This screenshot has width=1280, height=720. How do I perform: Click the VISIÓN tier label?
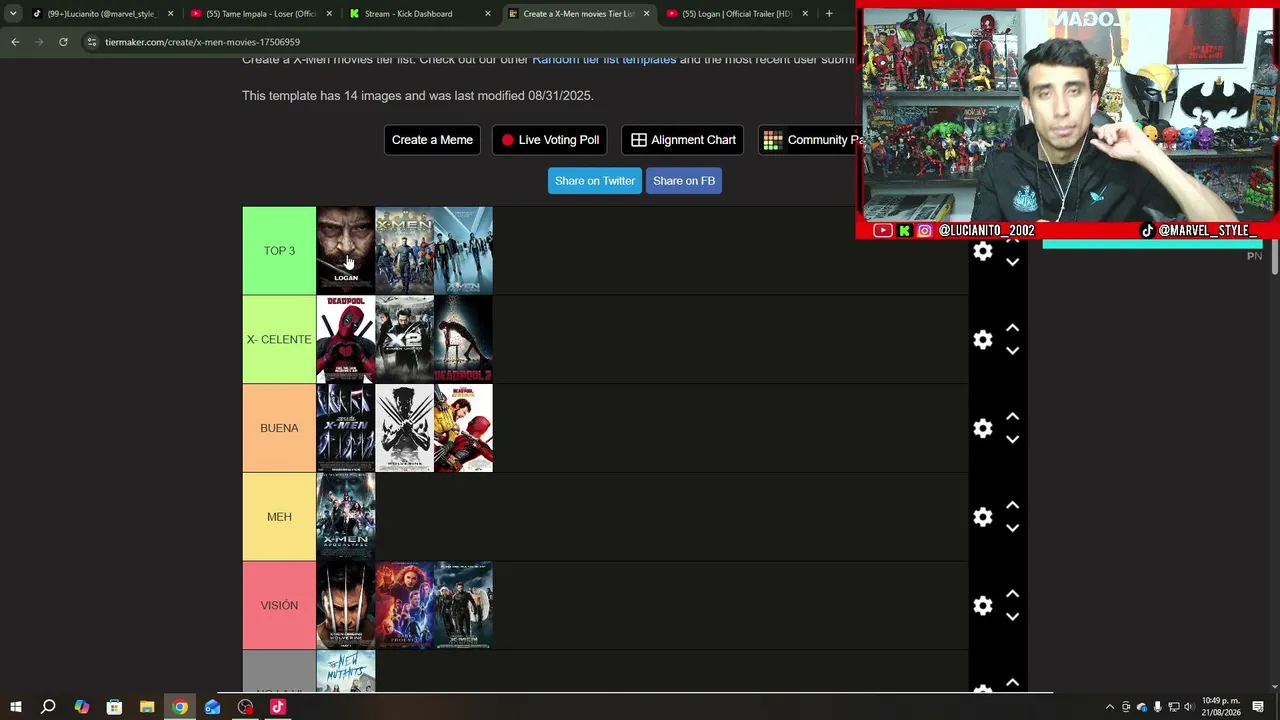(x=279, y=606)
